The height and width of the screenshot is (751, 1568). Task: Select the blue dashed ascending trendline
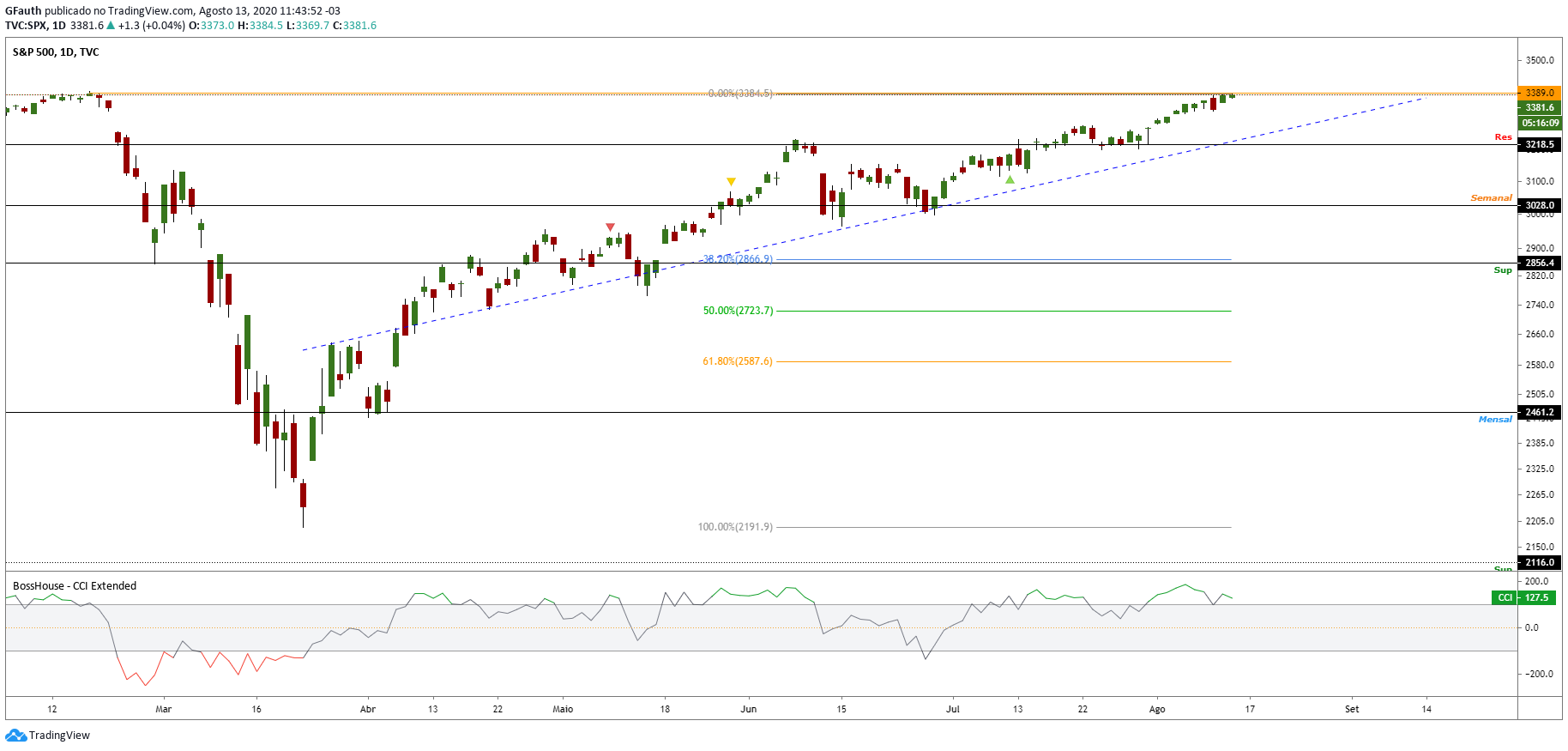click(x=864, y=224)
